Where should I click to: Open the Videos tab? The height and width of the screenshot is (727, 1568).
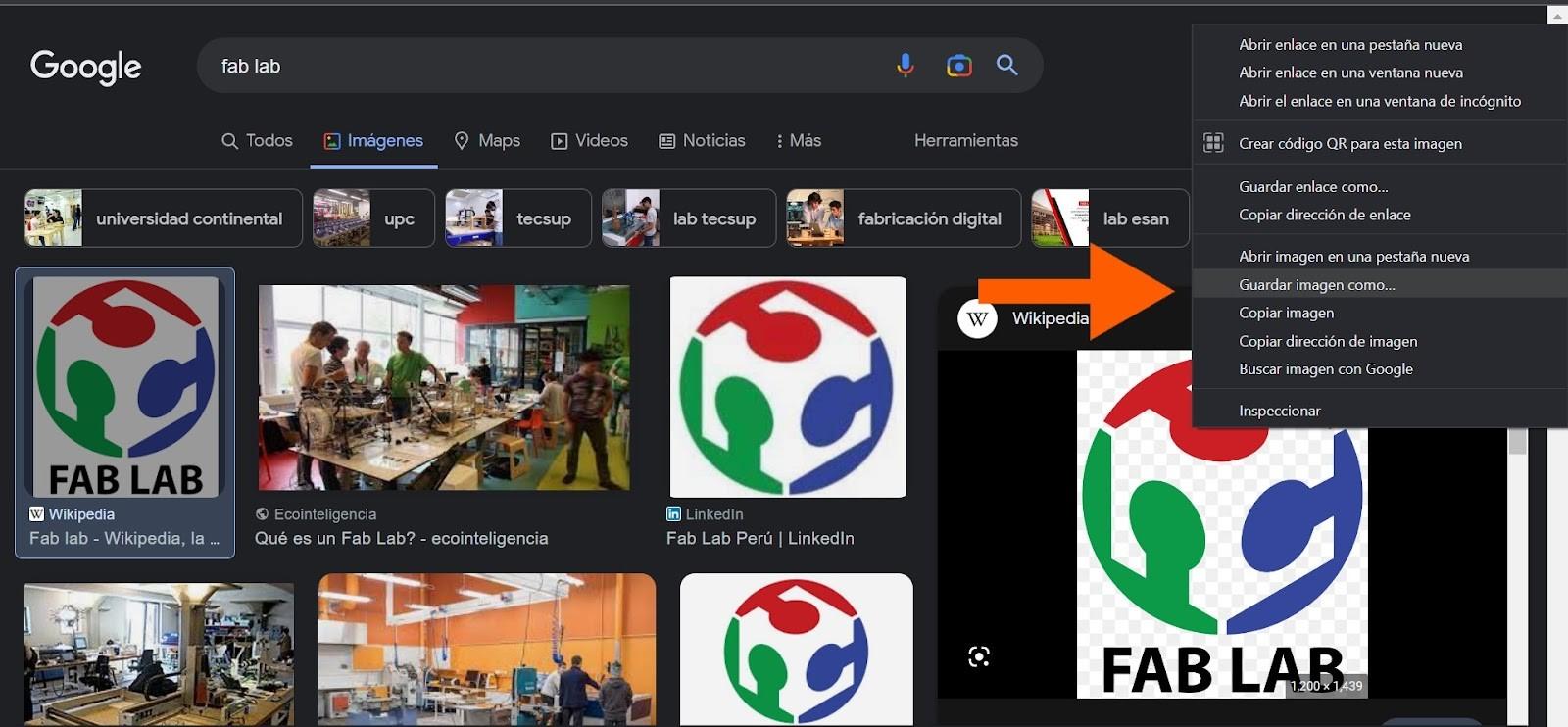589,141
